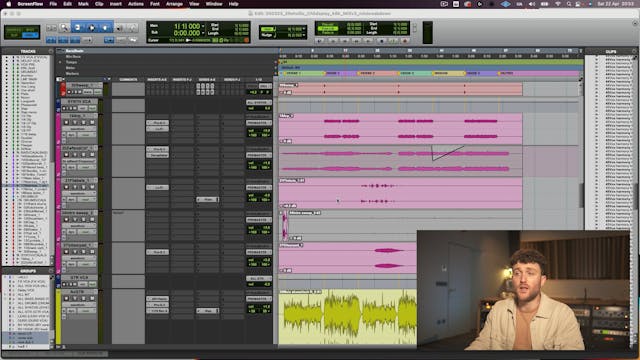Open the Main counter format dropdown arrow

(203, 26)
